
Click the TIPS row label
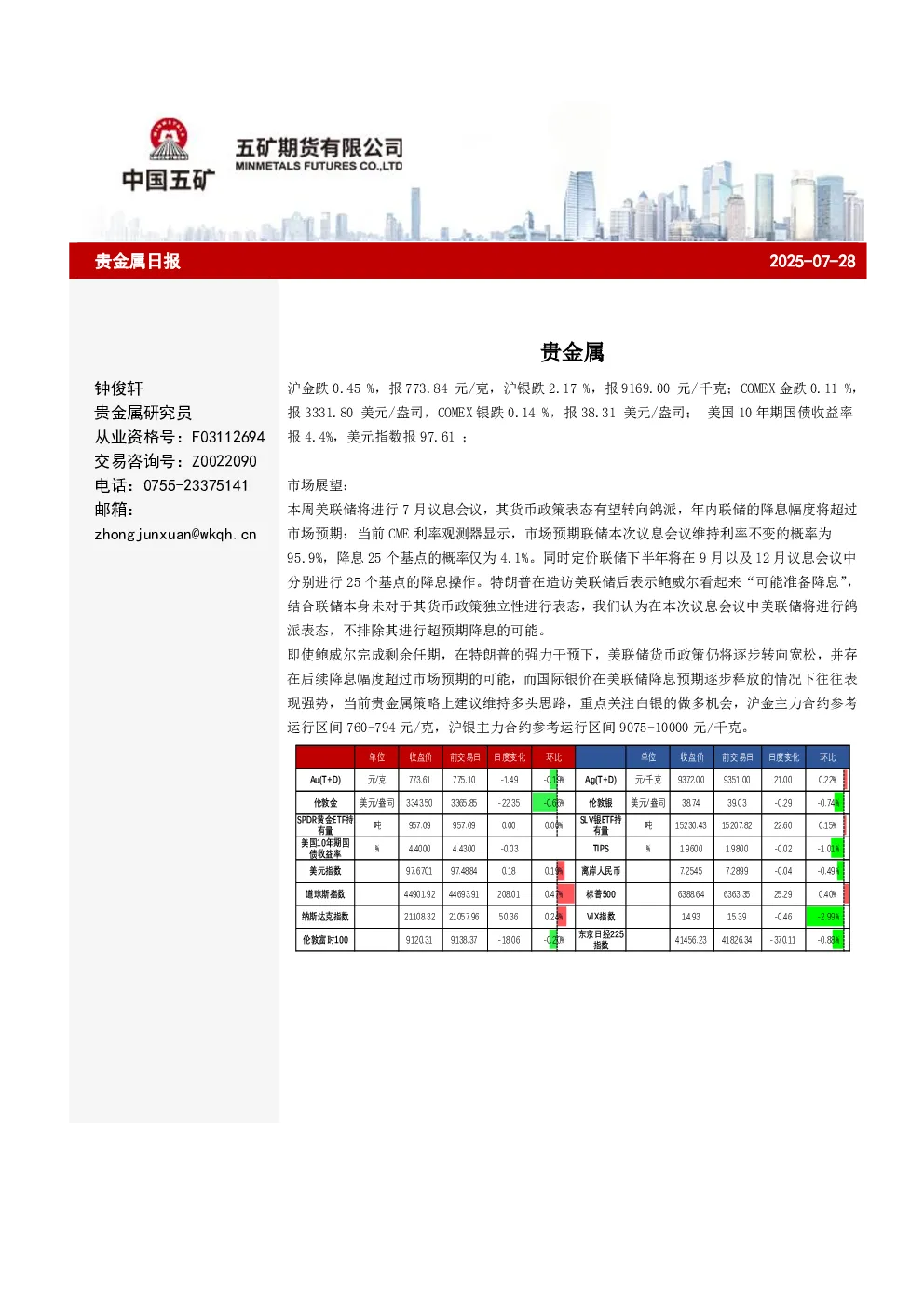[601, 848]
